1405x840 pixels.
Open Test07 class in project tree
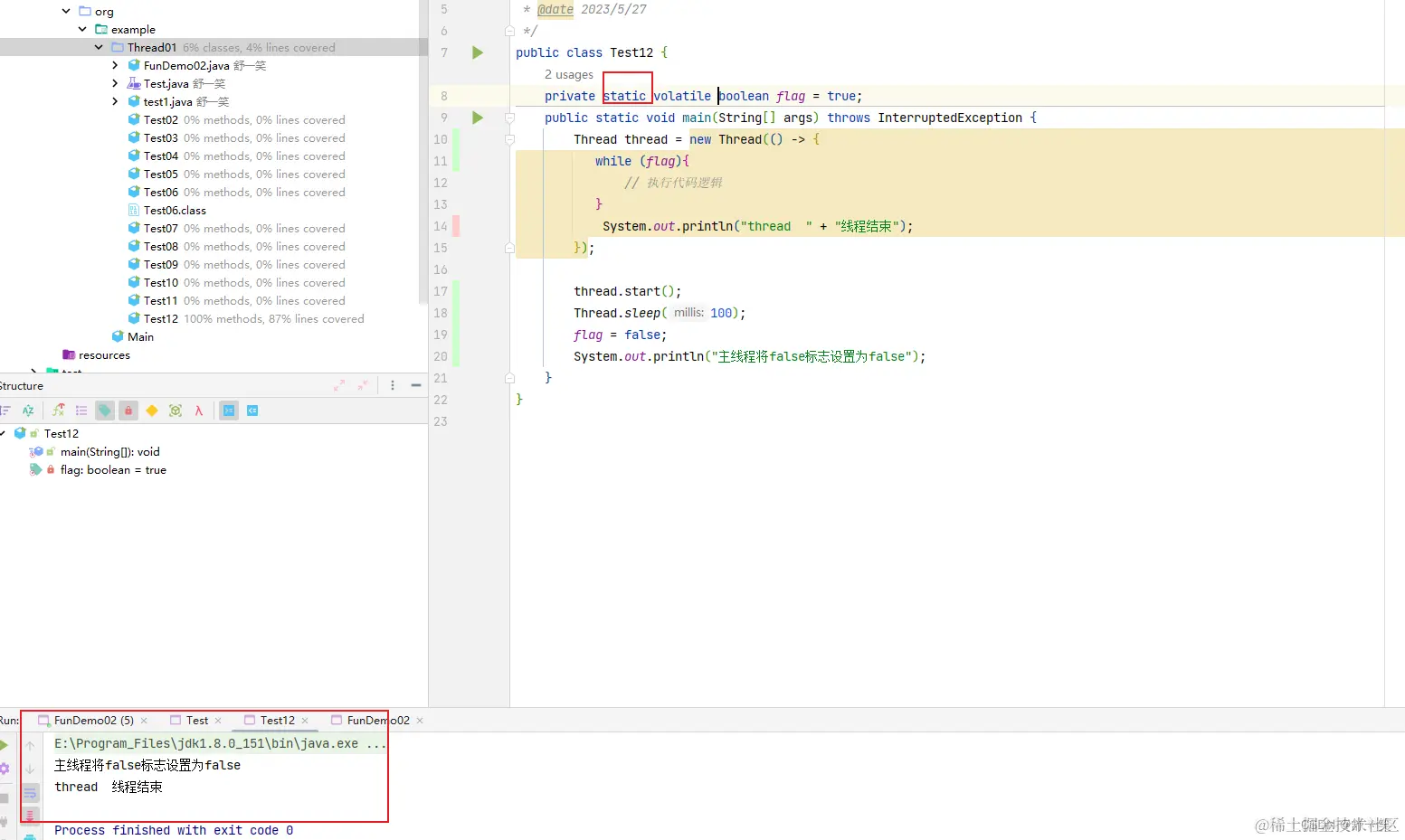pos(161,228)
